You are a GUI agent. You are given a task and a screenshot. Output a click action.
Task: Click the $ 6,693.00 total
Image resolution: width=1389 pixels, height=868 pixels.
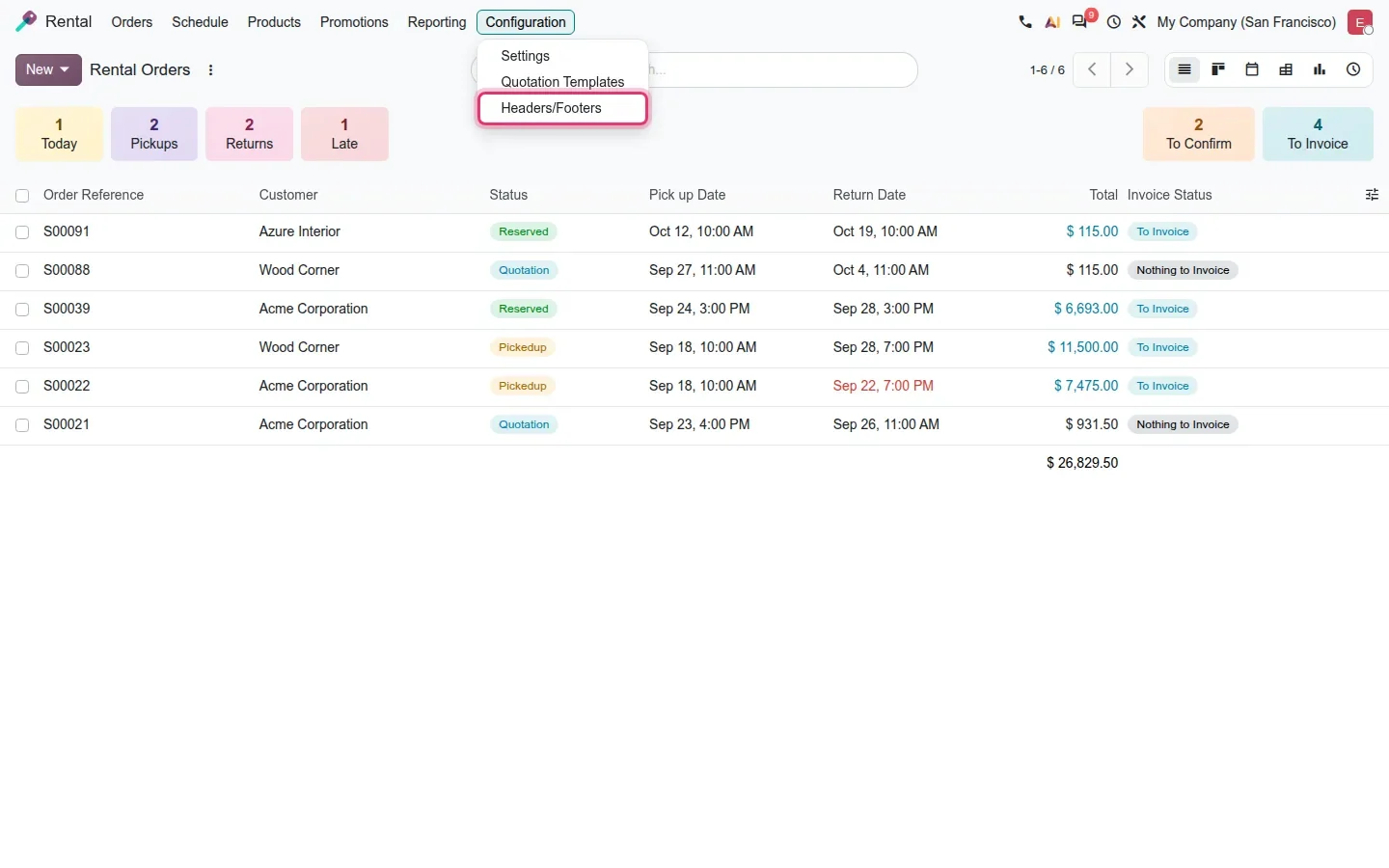coord(1086,309)
